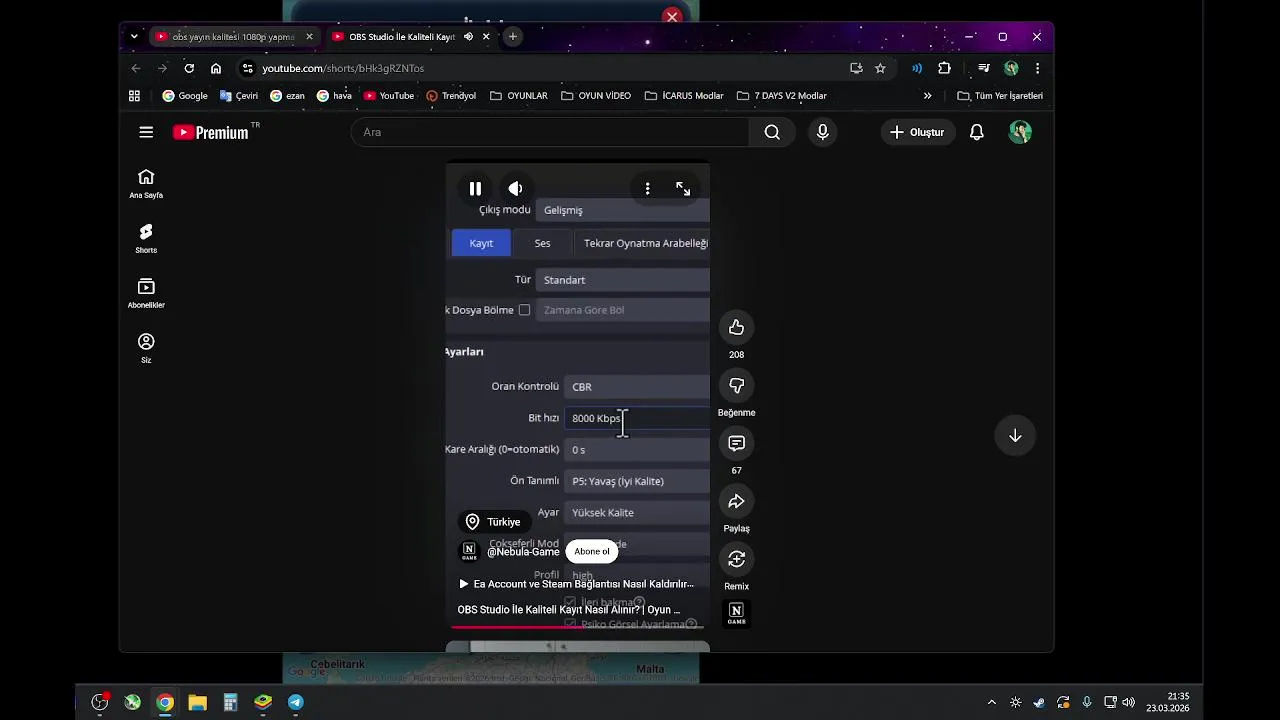Expand the Short to fullscreen
The width and height of the screenshot is (1280, 720).
click(683, 188)
